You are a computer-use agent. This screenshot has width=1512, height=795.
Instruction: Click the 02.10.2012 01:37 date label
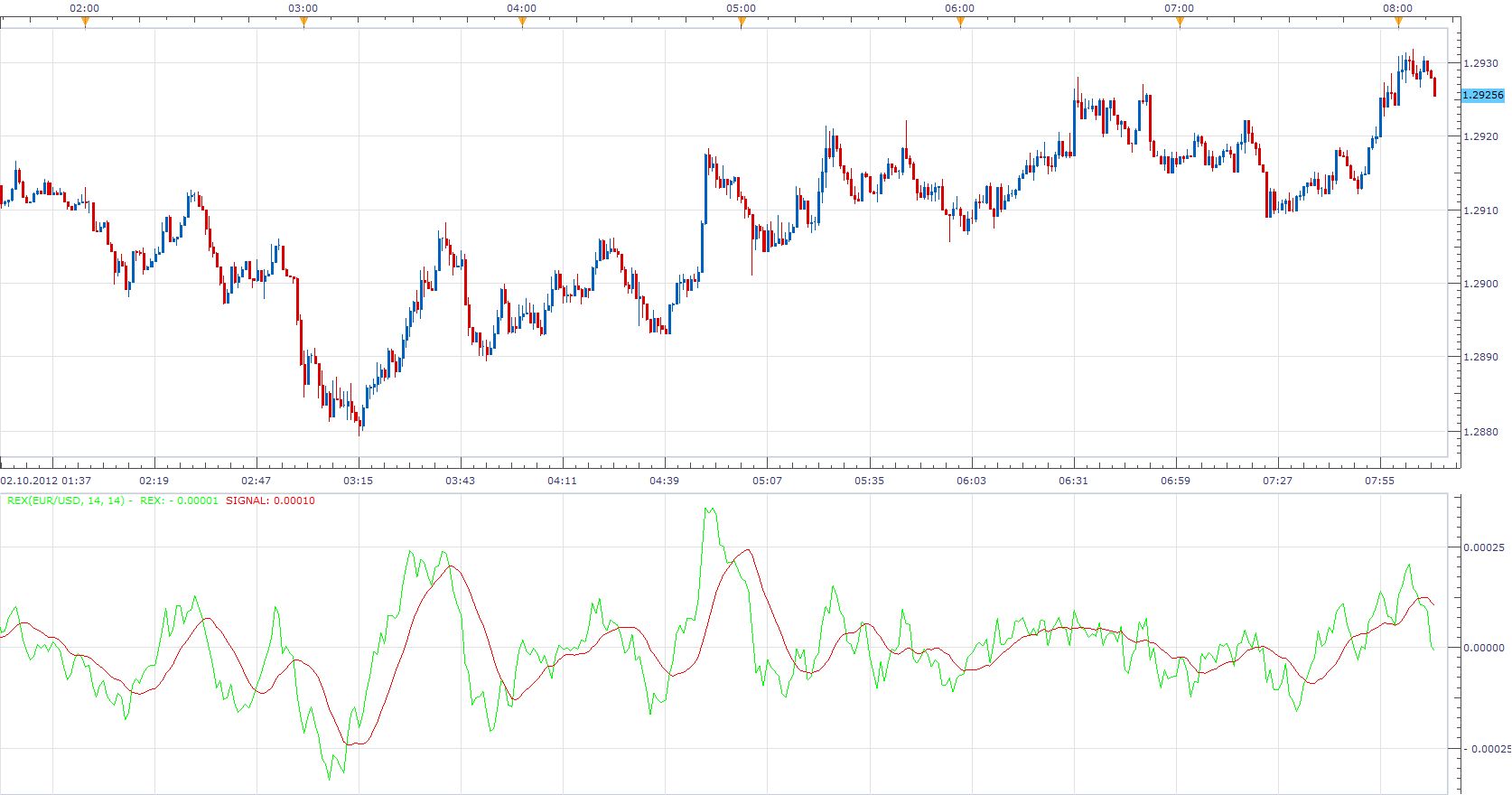pyautogui.click(x=46, y=481)
